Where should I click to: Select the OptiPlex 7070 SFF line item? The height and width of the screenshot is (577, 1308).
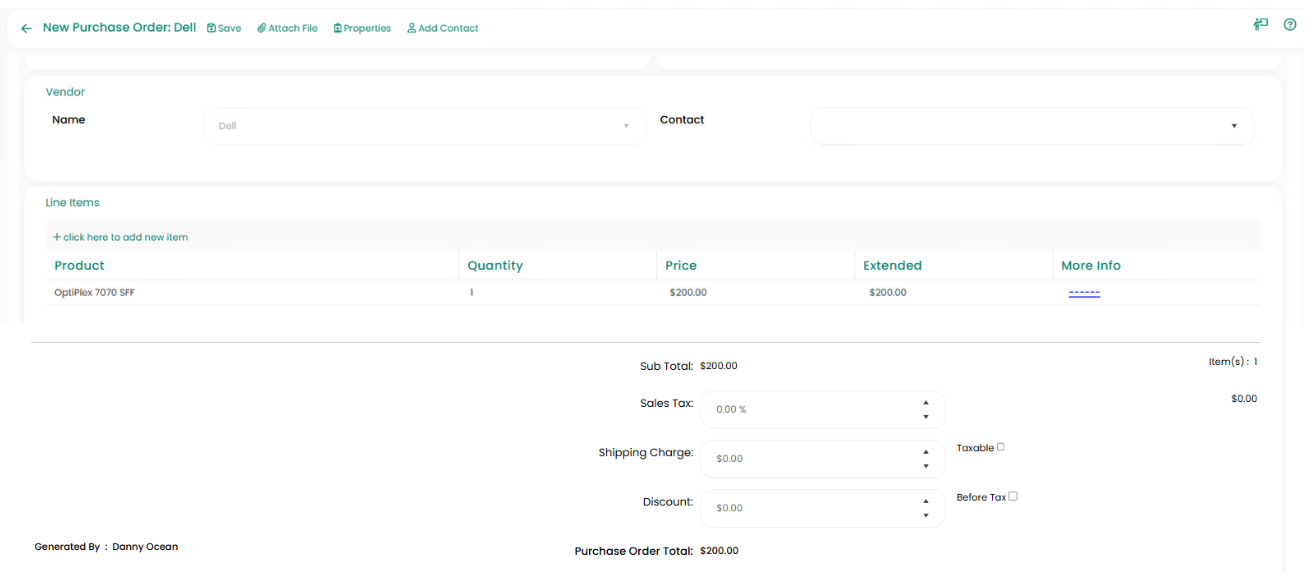click(x=94, y=293)
